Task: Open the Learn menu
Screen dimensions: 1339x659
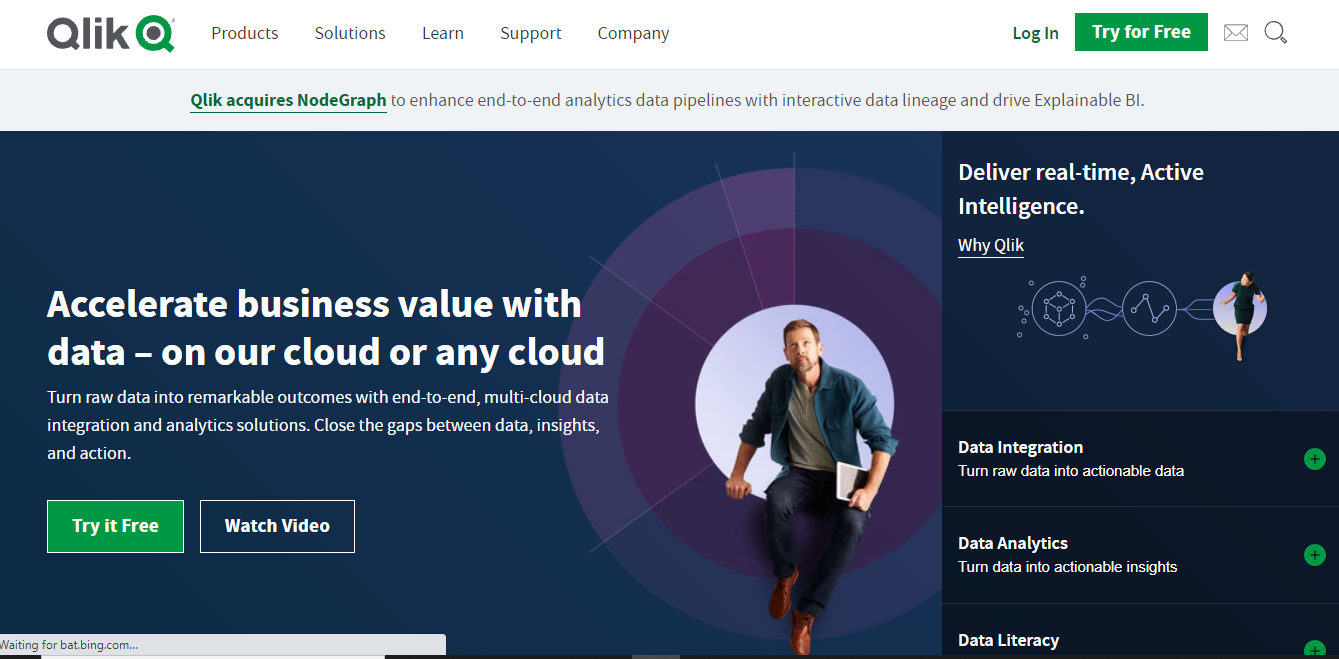Action: (x=443, y=33)
